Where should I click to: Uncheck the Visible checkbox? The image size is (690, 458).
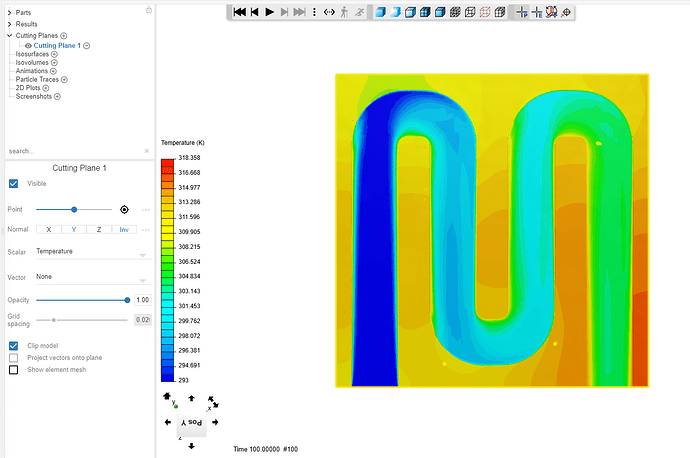14,184
